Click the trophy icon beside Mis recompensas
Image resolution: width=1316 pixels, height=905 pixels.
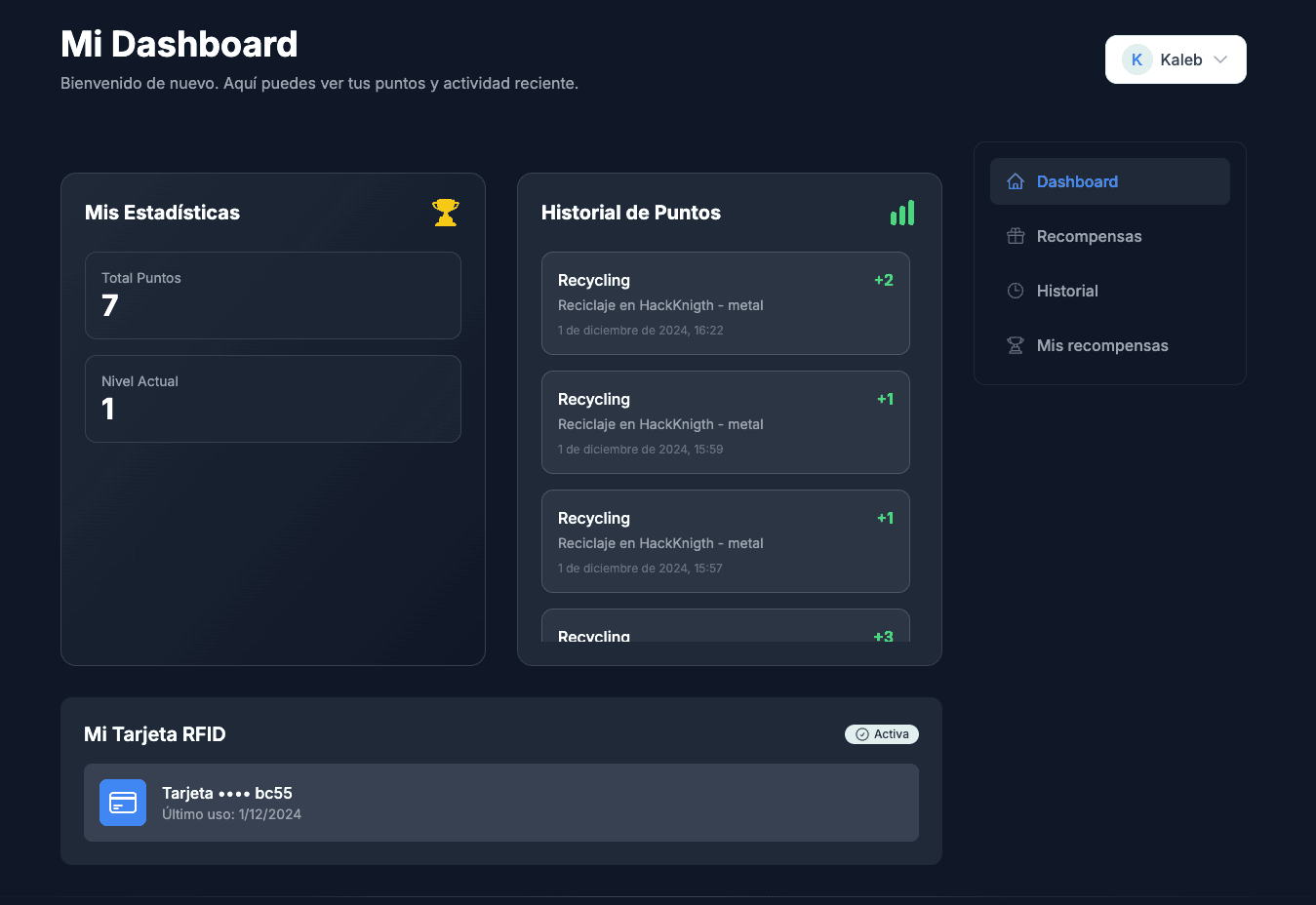pyautogui.click(x=1016, y=345)
